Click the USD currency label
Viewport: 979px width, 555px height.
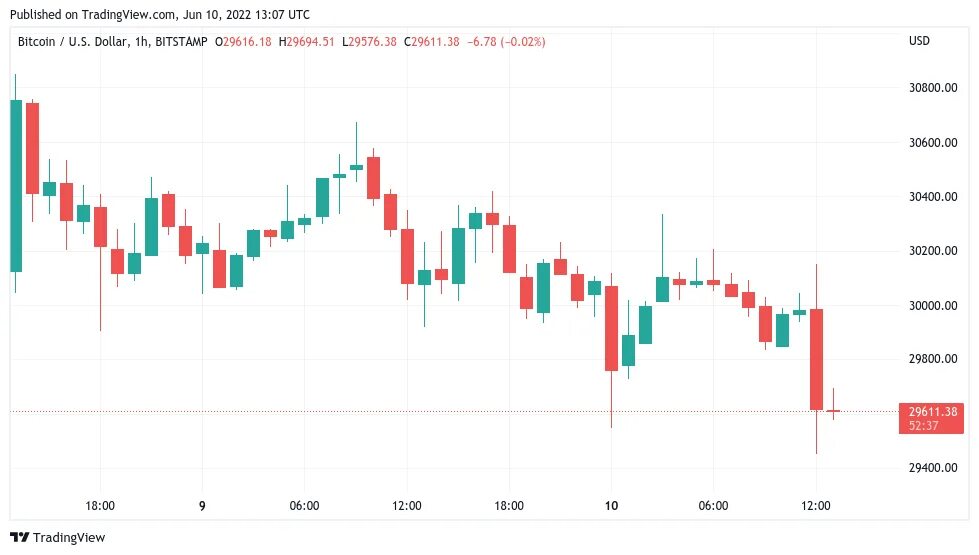point(919,41)
